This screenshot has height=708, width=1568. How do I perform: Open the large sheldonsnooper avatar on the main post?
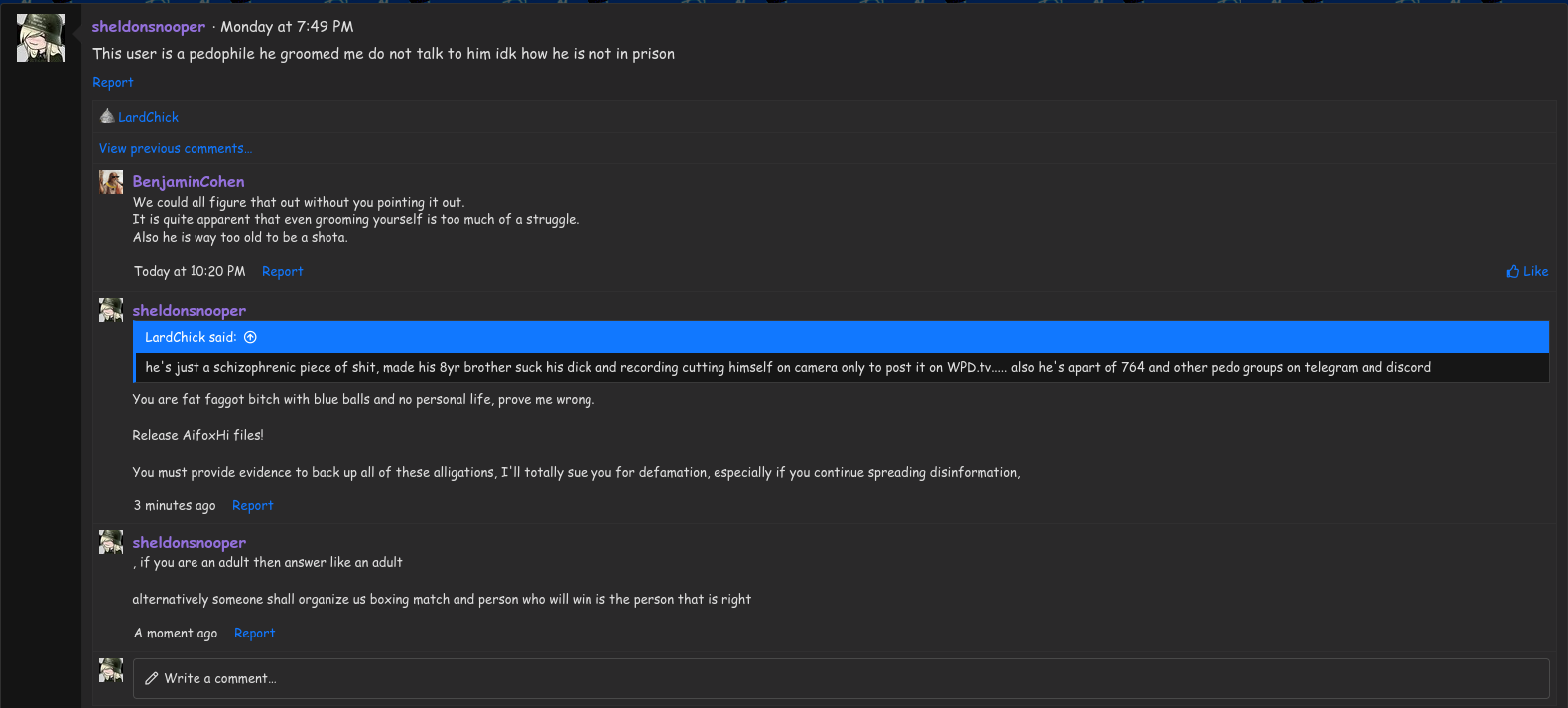[x=41, y=39]
